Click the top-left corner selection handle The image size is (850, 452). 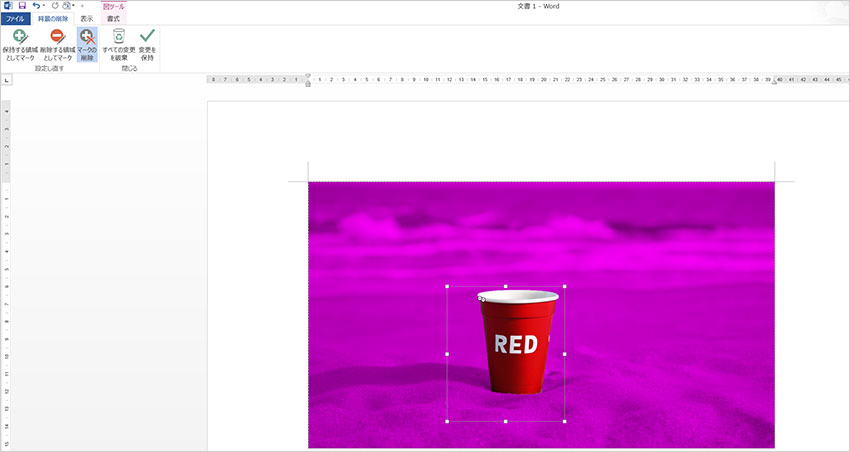[447, 286]
